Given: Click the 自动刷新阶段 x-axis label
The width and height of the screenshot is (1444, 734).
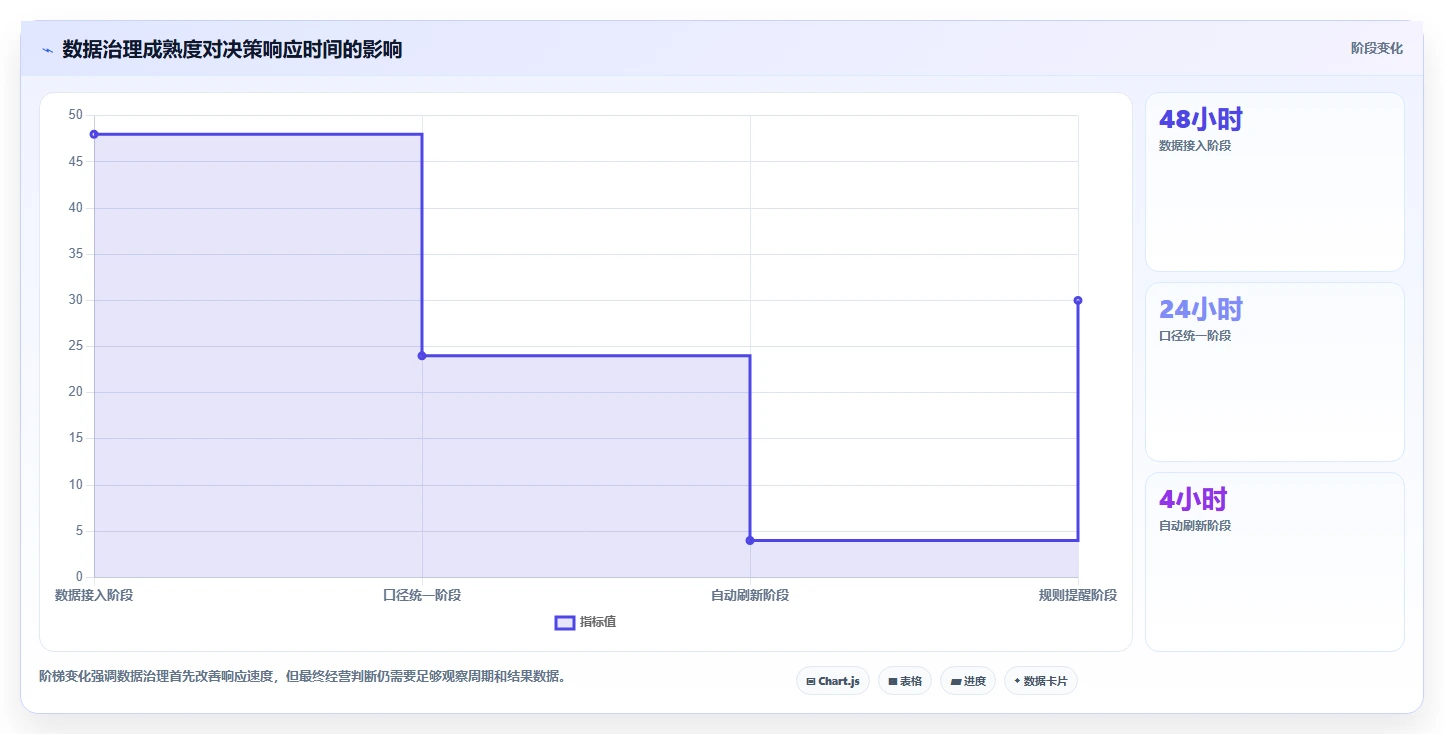Looking at the screenshot, I should tap(750, 595).
